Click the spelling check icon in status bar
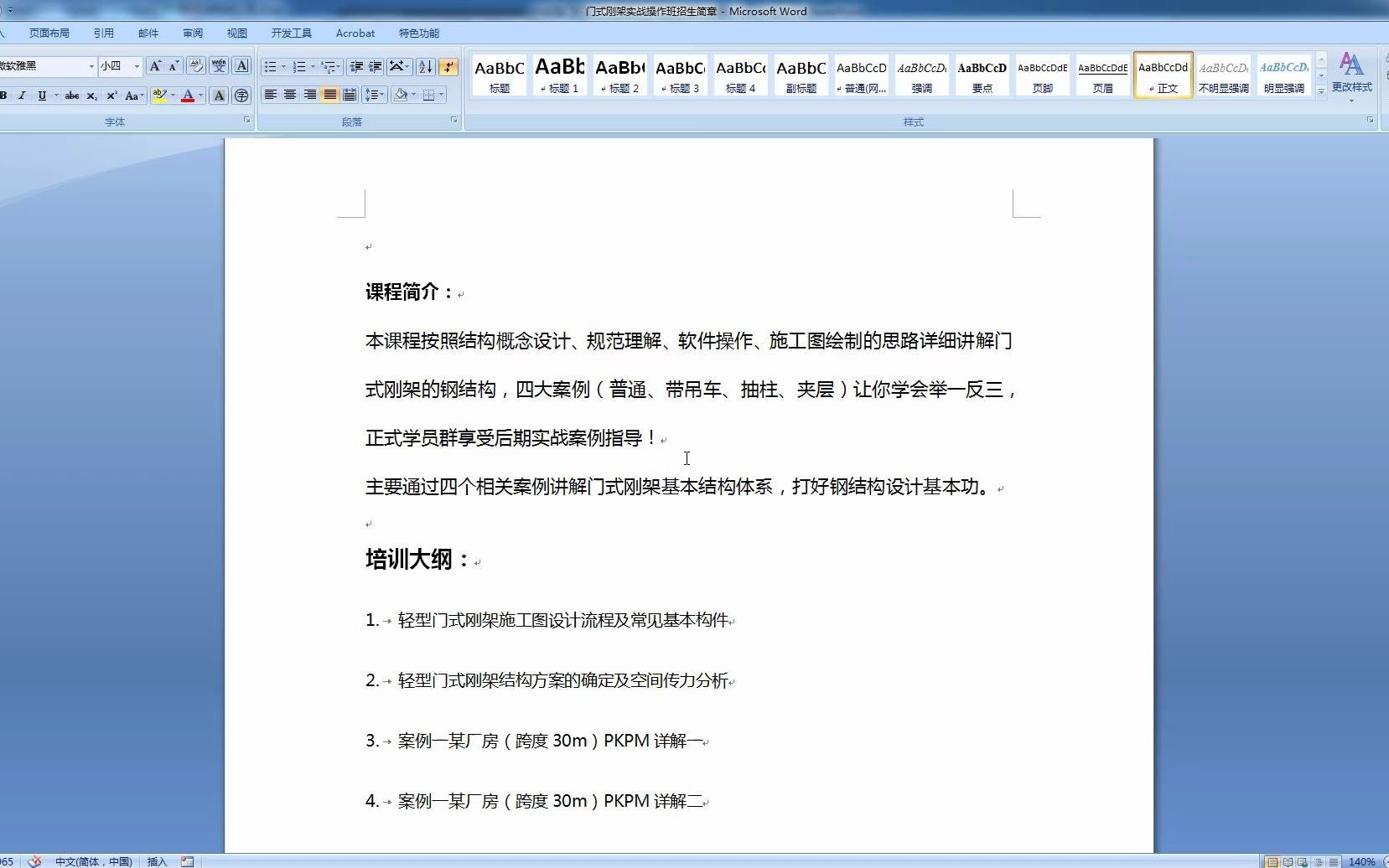The height and width of the screenshot is (868, 1389). click(x=34, y=861)
